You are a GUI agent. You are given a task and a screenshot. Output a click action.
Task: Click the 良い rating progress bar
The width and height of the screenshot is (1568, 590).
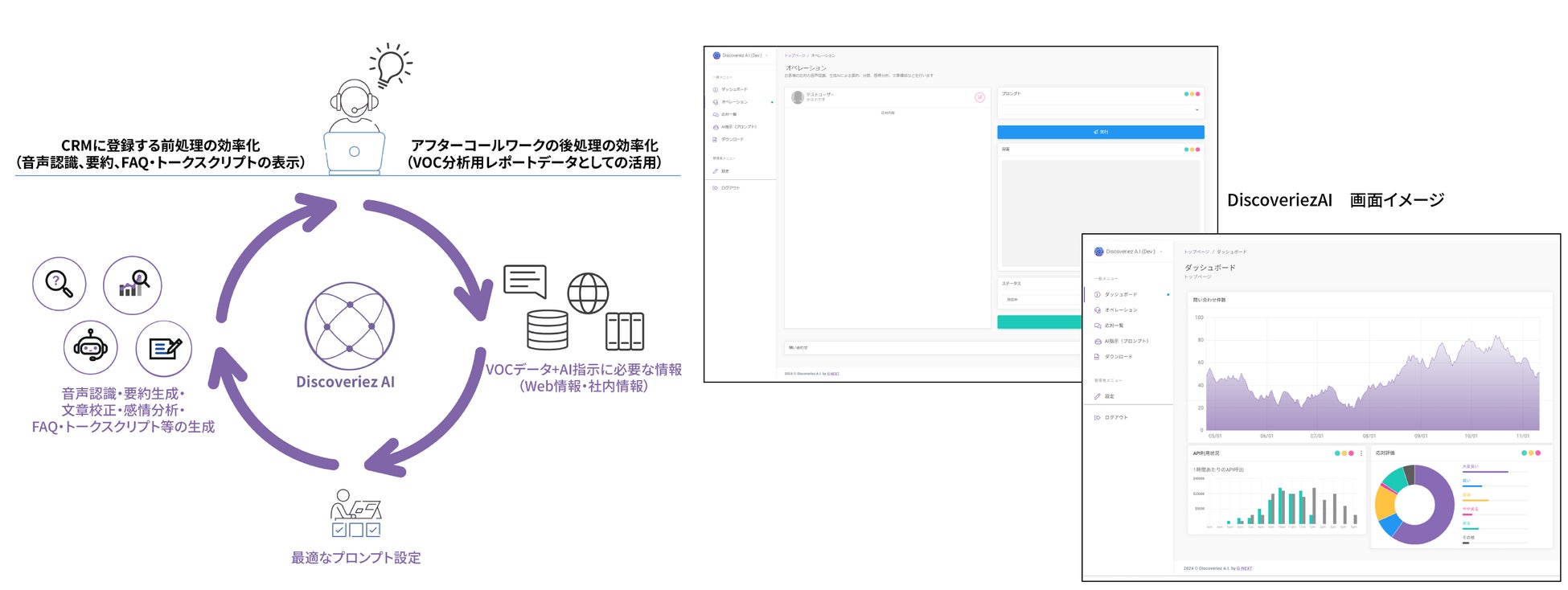(x=1494, y=486)
